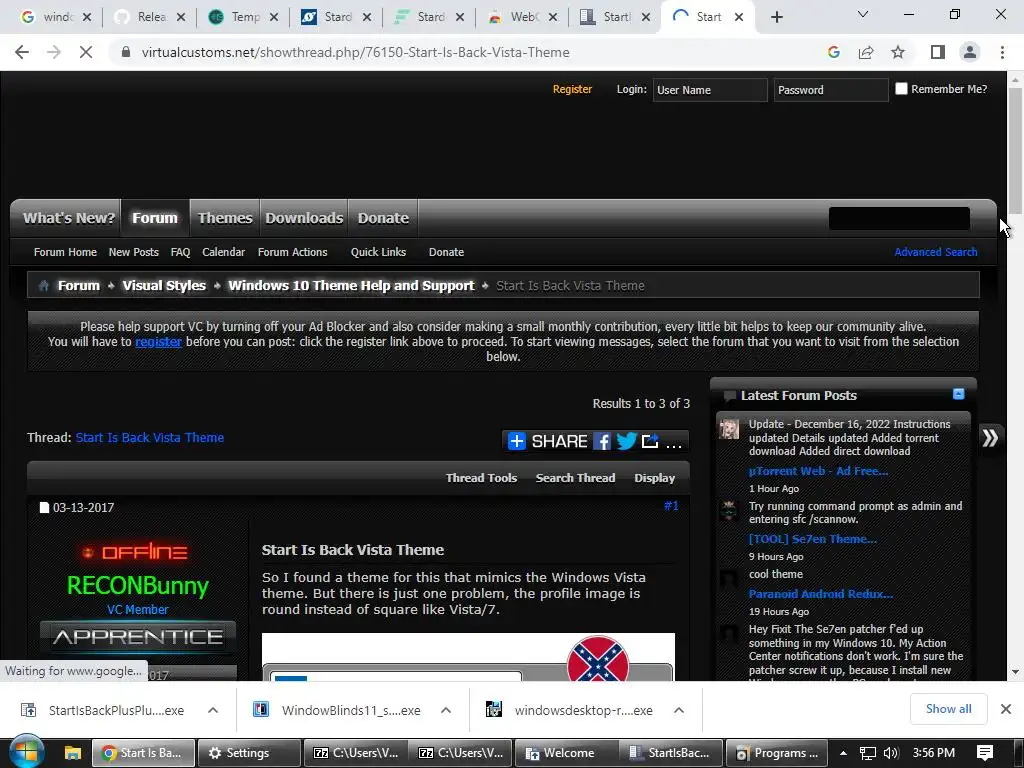Open the FAQ link
This screenshot has height=768, width=1024.
(x=180, y=252)
